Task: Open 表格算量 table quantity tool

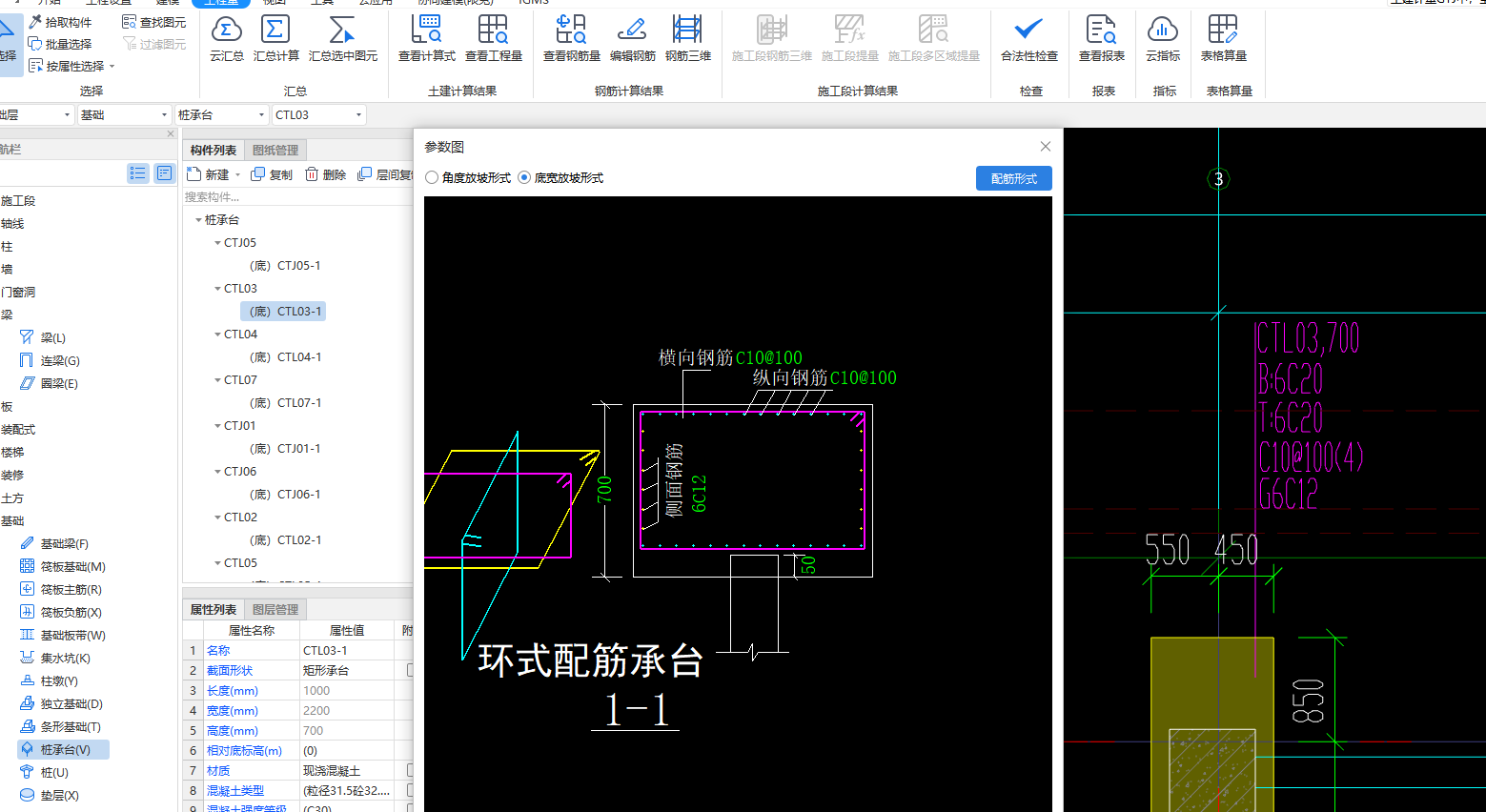Action: pos(1223,39)
